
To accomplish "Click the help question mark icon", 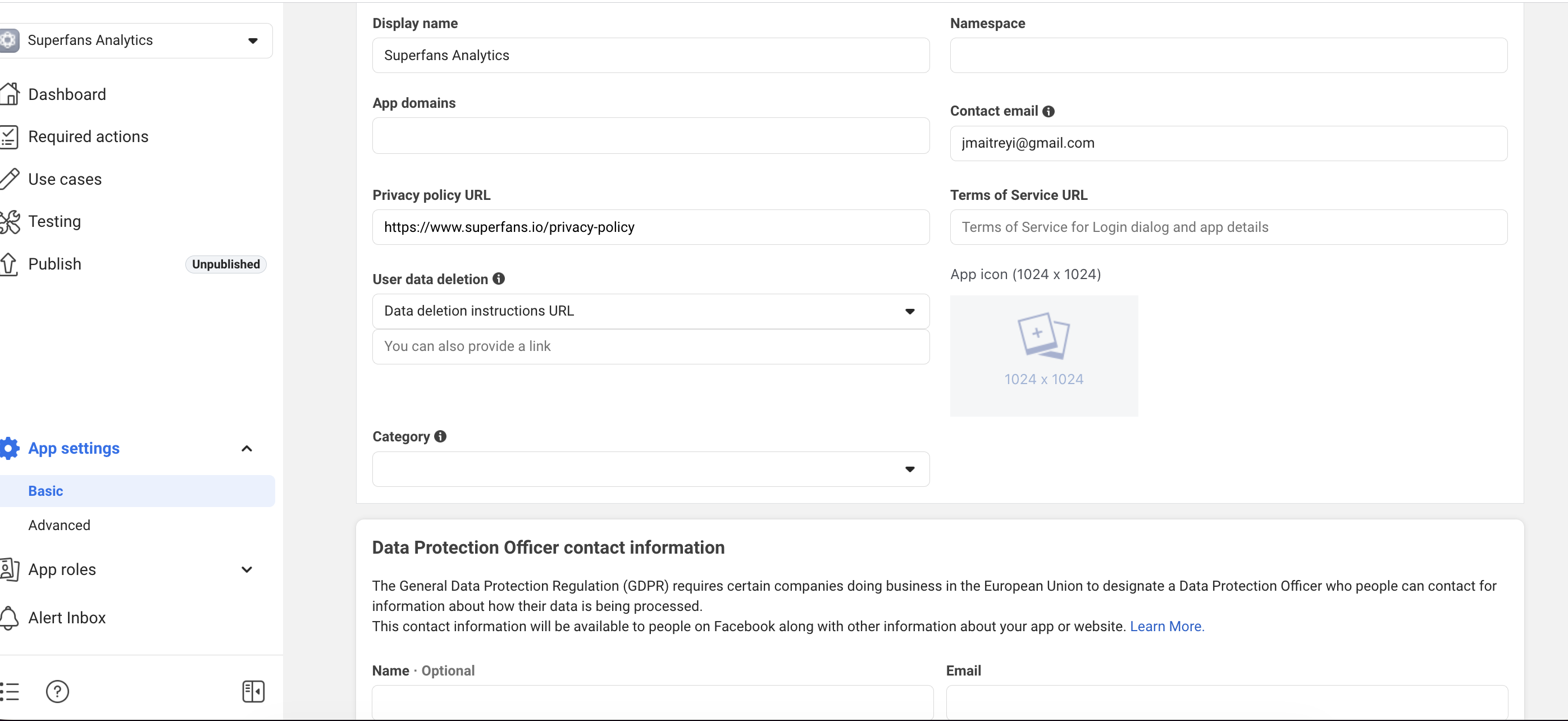I will click(57, 691).
